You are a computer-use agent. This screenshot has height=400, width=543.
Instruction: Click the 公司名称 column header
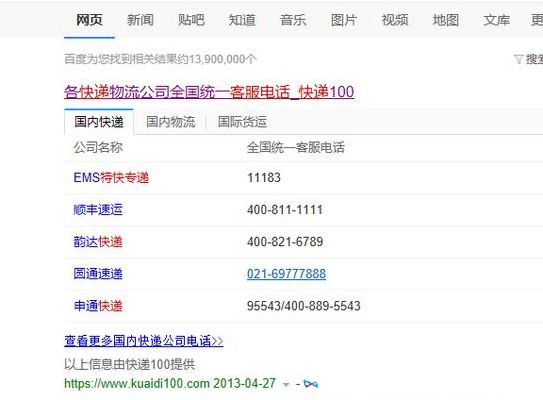click(98, 148)
